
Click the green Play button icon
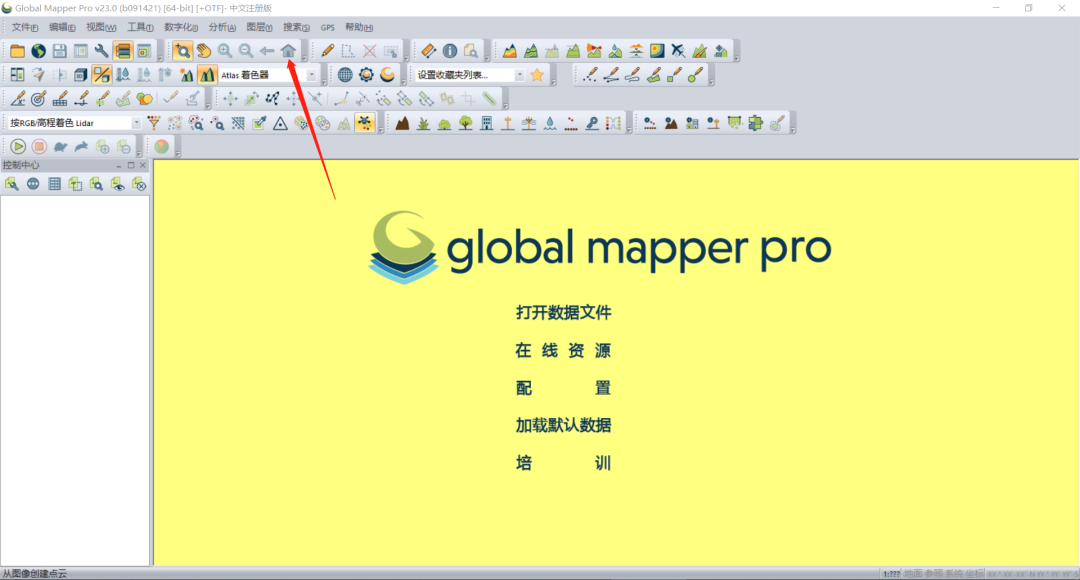(x=18, y=147)
